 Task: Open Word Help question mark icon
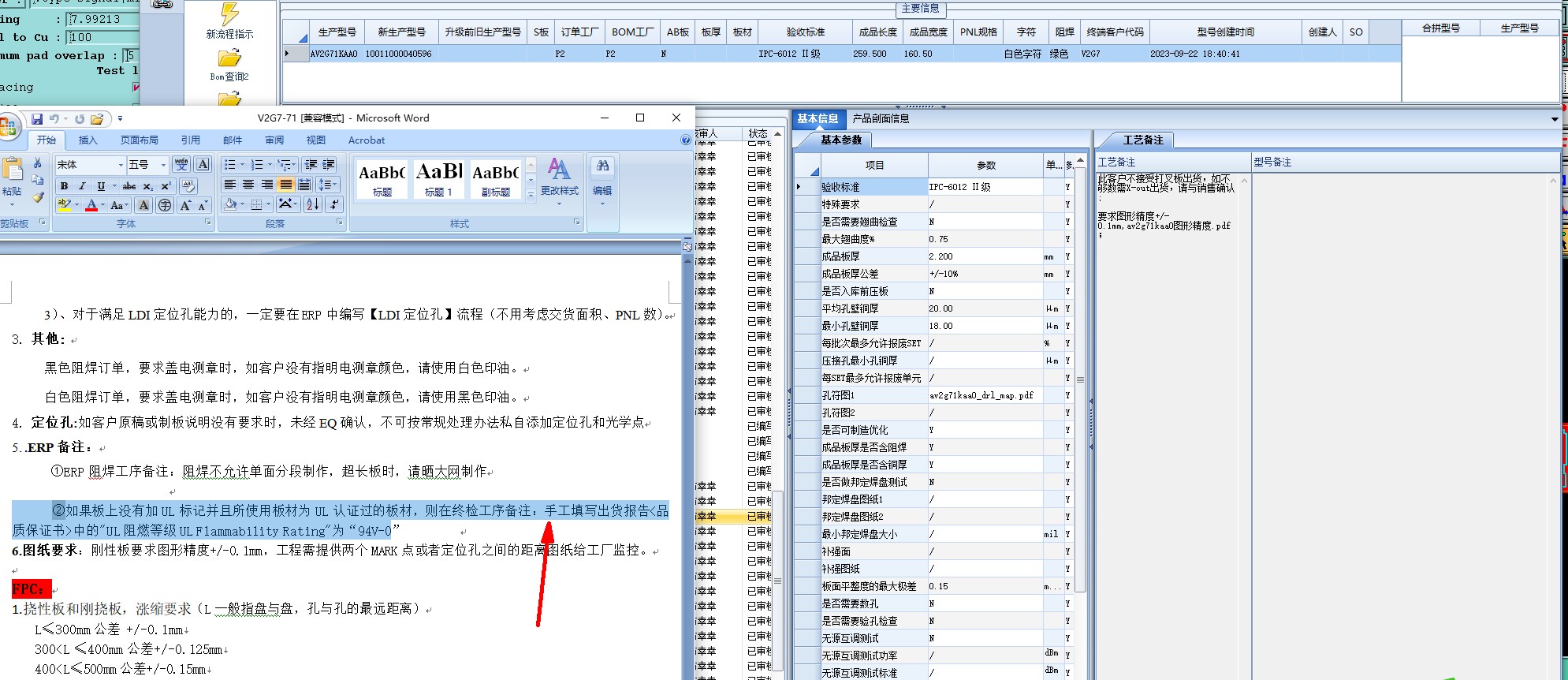tap(685, 140)
